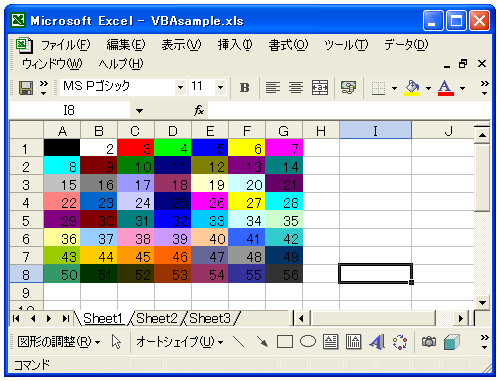Expand standard toolbar overflow options
The image size is (500, 381).
pos(44,88)
